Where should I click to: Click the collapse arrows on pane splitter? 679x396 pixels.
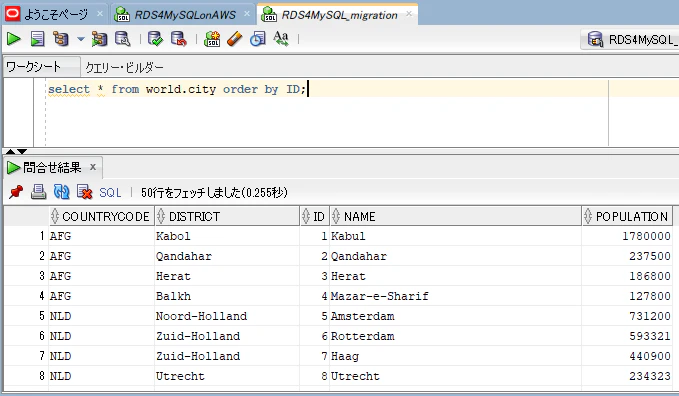click(16, 151)
